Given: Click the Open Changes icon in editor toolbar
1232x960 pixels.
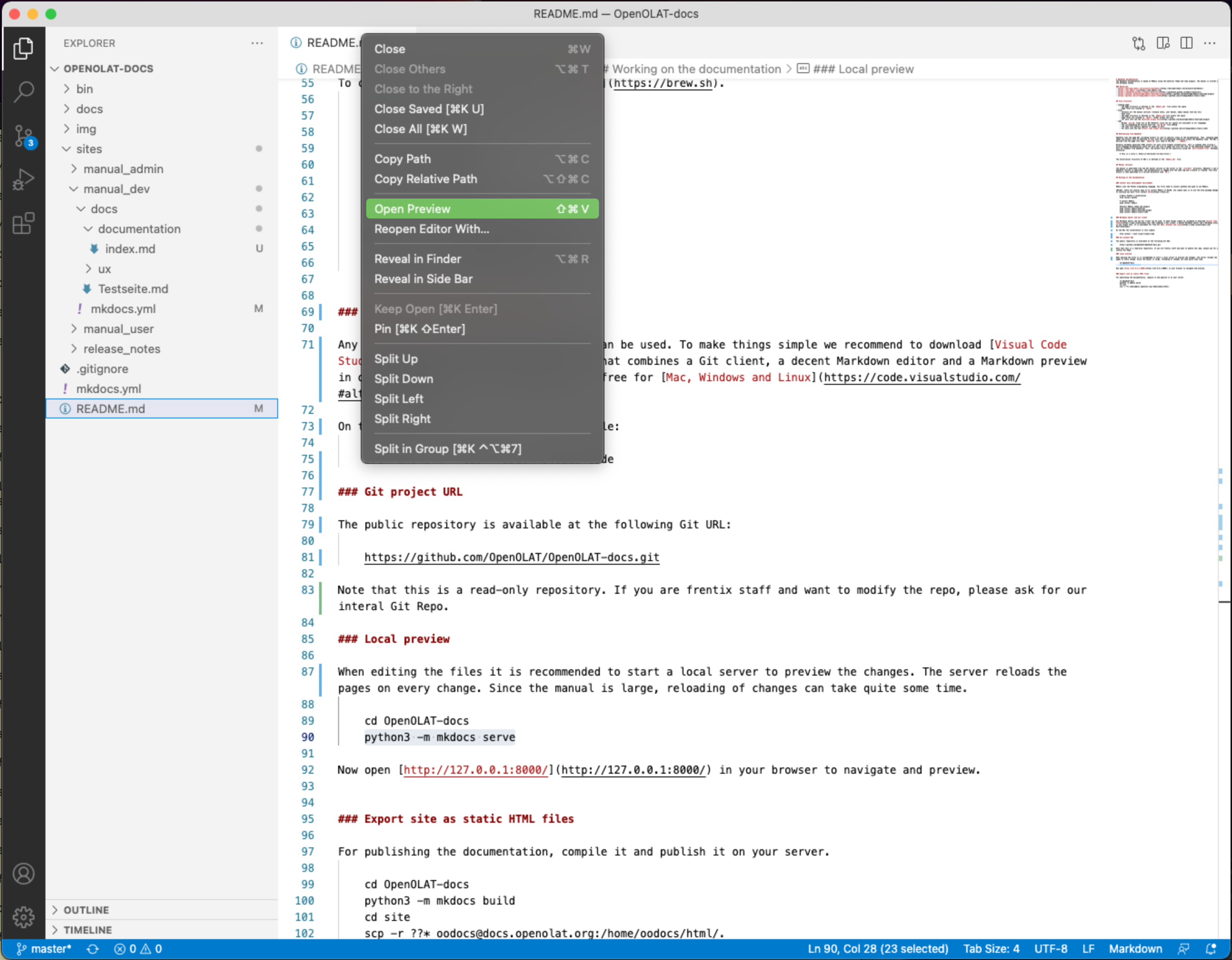Looking at the screenshot, I should (x=1138, y=44).
